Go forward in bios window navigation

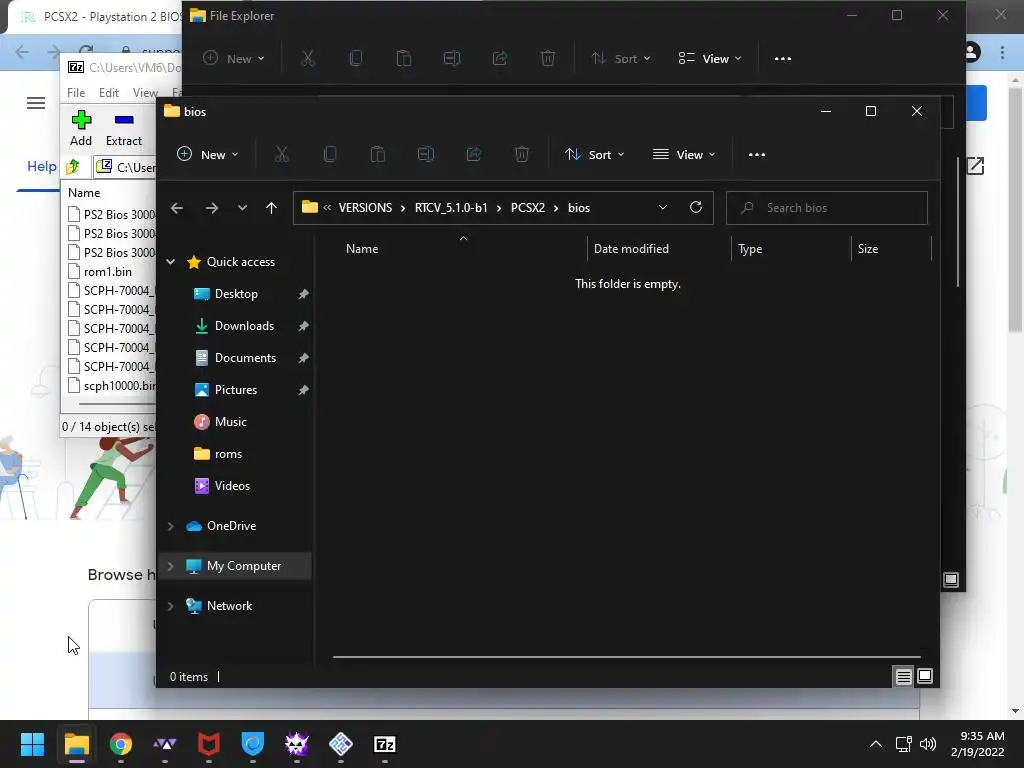(212, 208)
